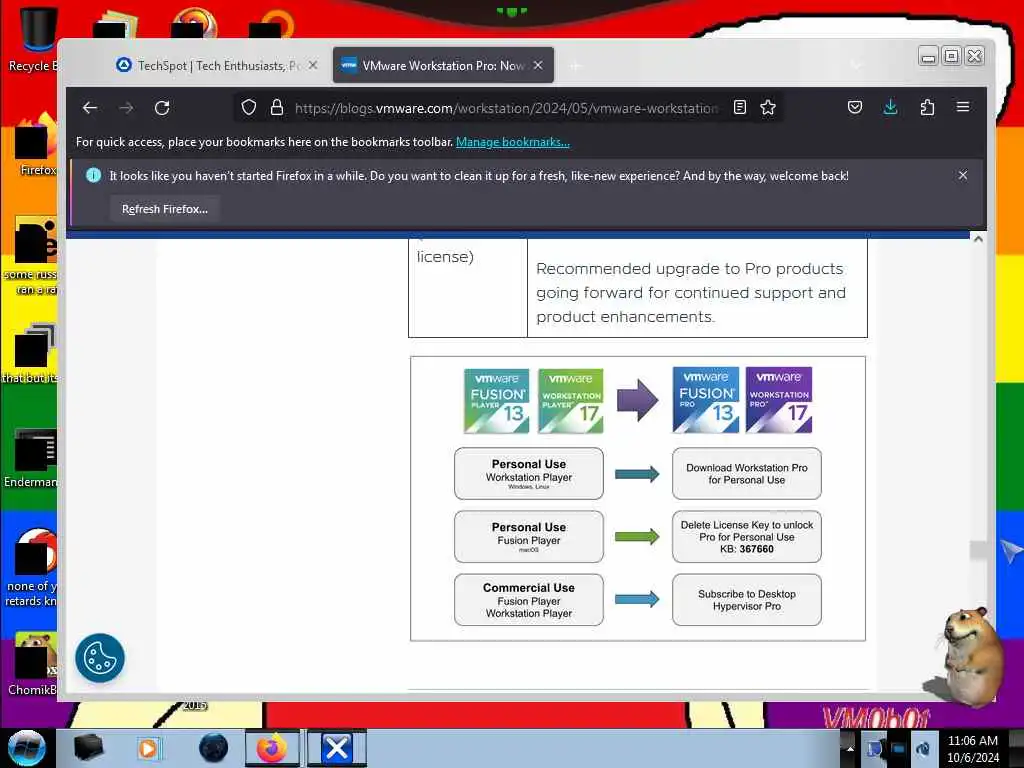Screen dimensions: 1024x768
Task: Open the extensions puzzle-piece menu
Action: point(927,108)
